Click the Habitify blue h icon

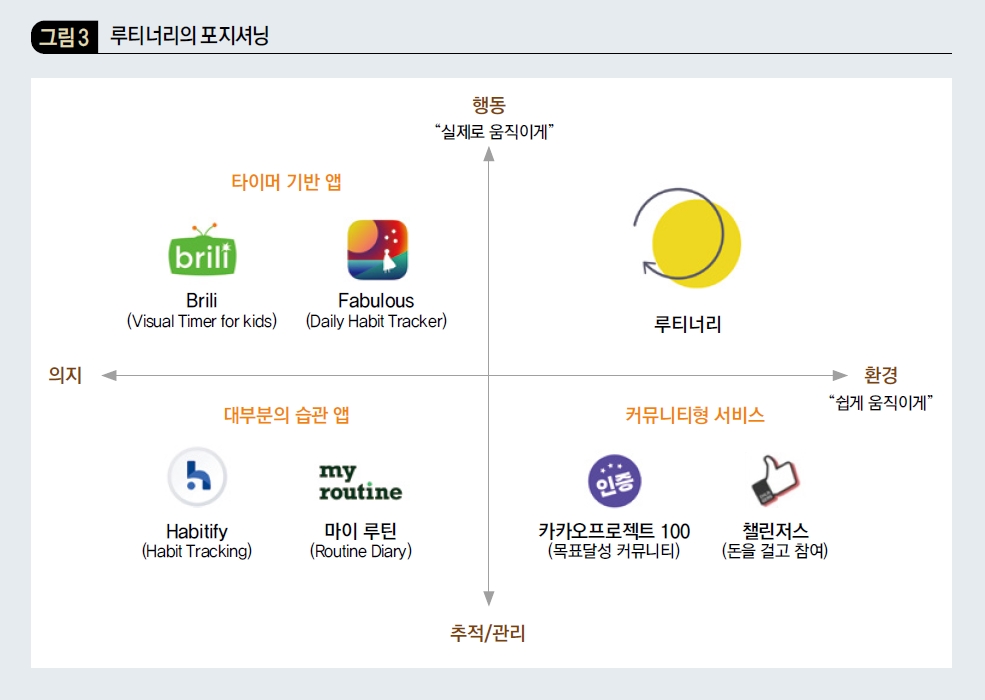coord(197,477)
